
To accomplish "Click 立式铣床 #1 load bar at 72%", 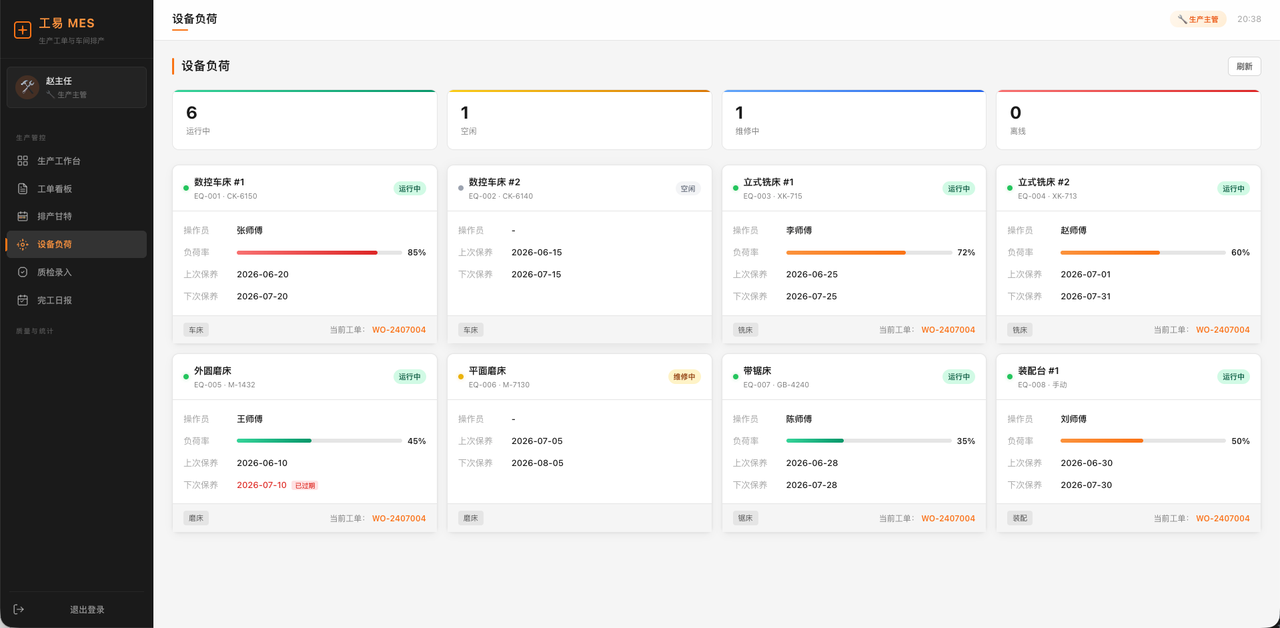I will click(x=869, y=253).
